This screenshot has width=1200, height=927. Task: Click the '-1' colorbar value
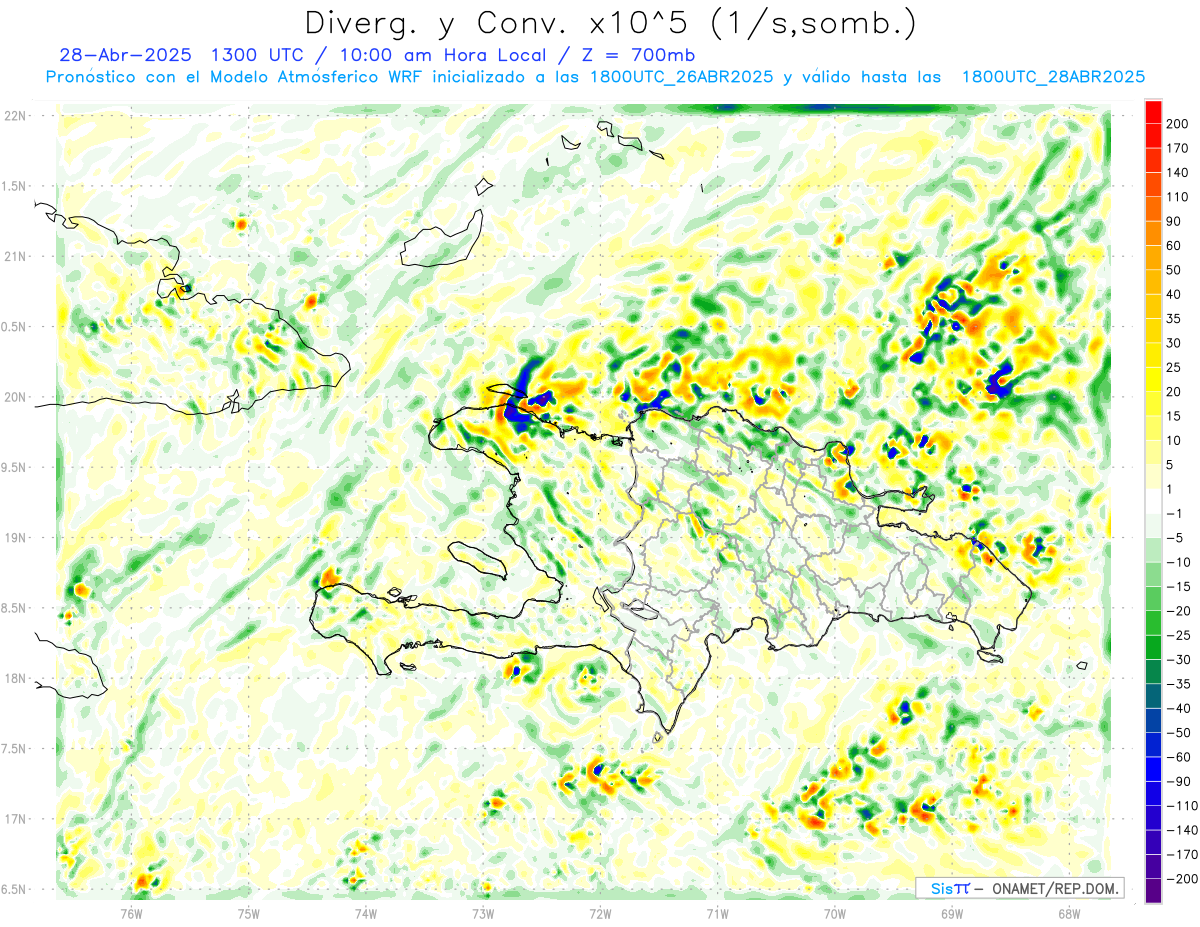[x=1173, y=513]
